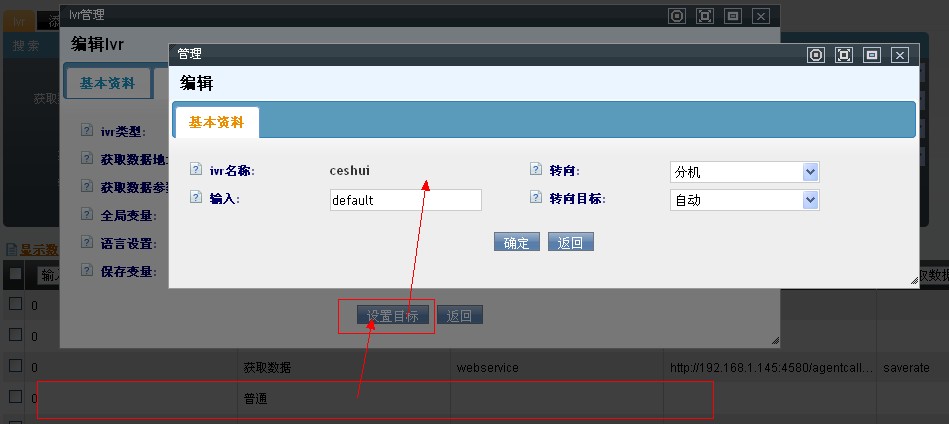Click help icon next to 全局变量
Image resolution: width=949 pixels, height=424 pixels.
87,215
